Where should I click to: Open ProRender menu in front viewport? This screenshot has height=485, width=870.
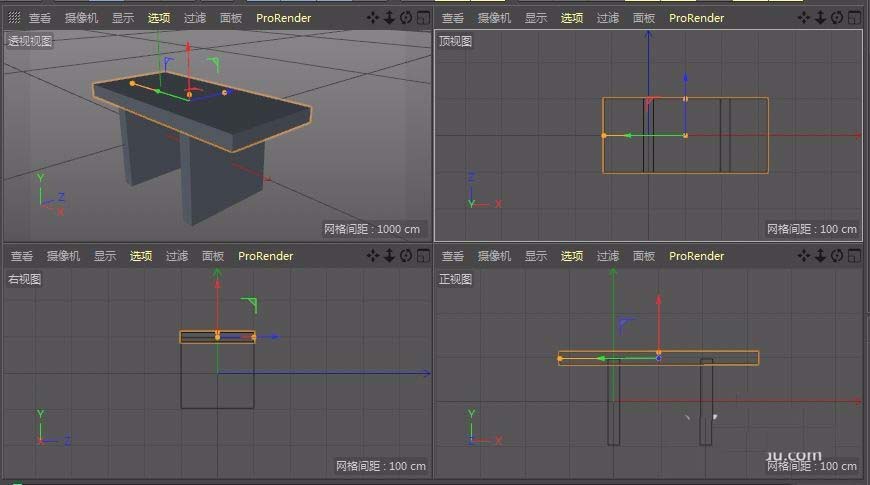[696, 256]
